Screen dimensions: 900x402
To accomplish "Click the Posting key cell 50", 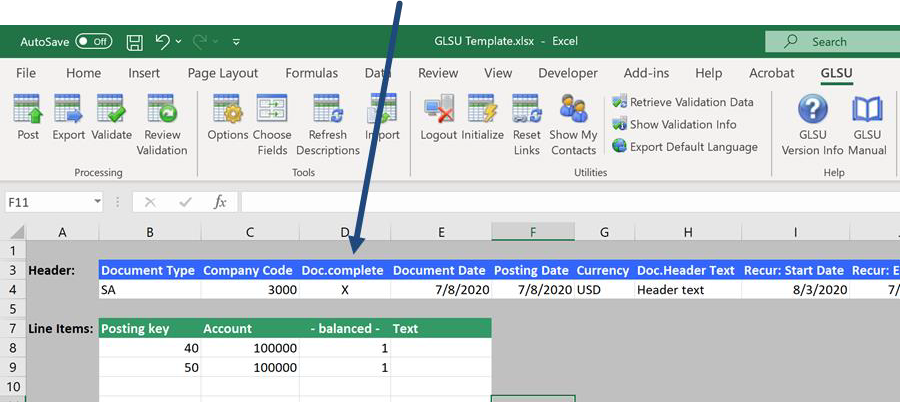I will [x=150, y=368].
